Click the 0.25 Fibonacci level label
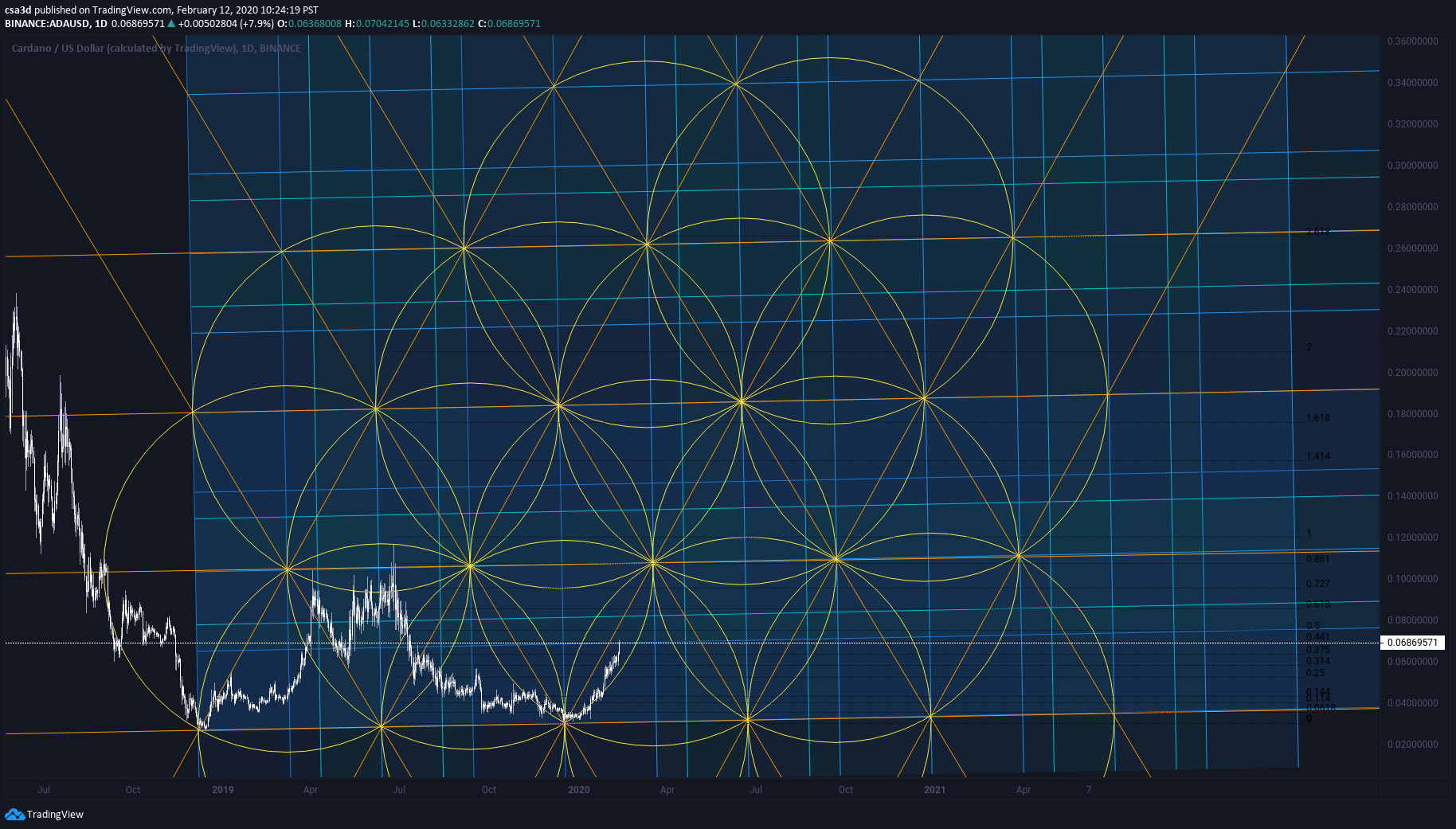This screenshot has width=1456, height=829. tap(1316, 672)
